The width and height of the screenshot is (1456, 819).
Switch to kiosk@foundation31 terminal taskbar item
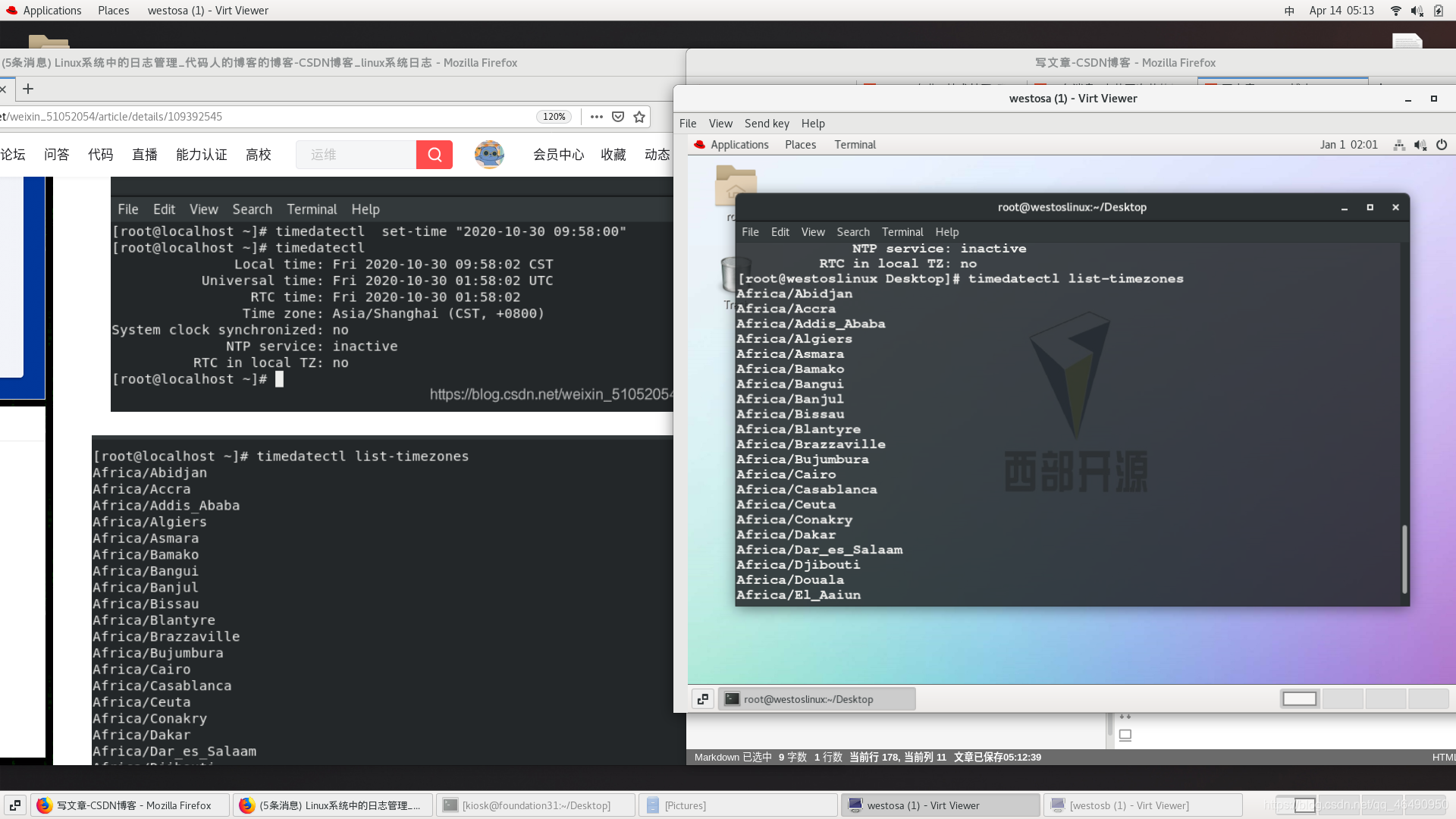tap(536, 805)
